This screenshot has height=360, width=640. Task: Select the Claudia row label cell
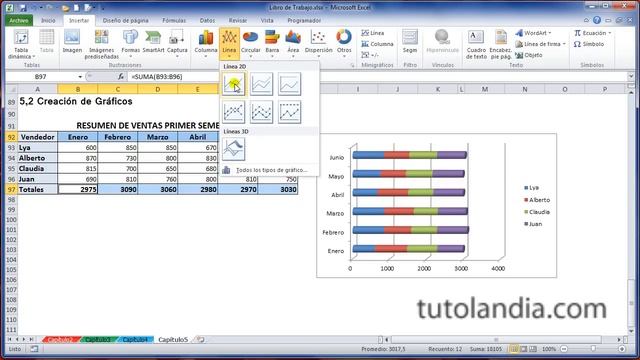coord(38,168)
